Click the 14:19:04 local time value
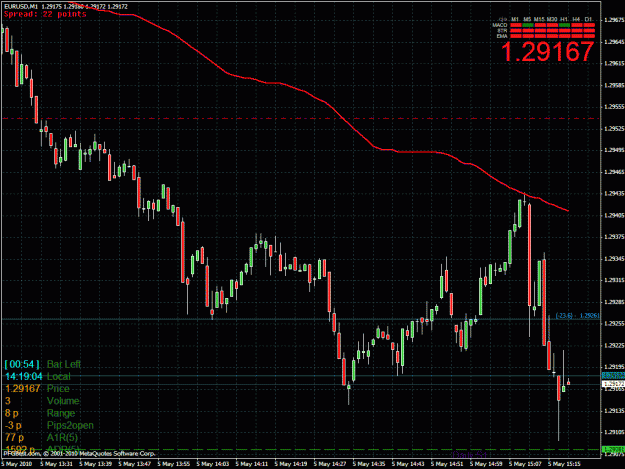 pyautogui.click(x=24, y=377)
